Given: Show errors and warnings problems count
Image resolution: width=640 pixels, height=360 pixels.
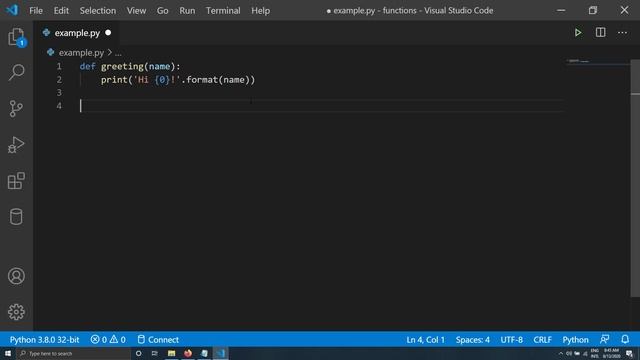Looking at the screenshot, I should [x=108, y=340].
